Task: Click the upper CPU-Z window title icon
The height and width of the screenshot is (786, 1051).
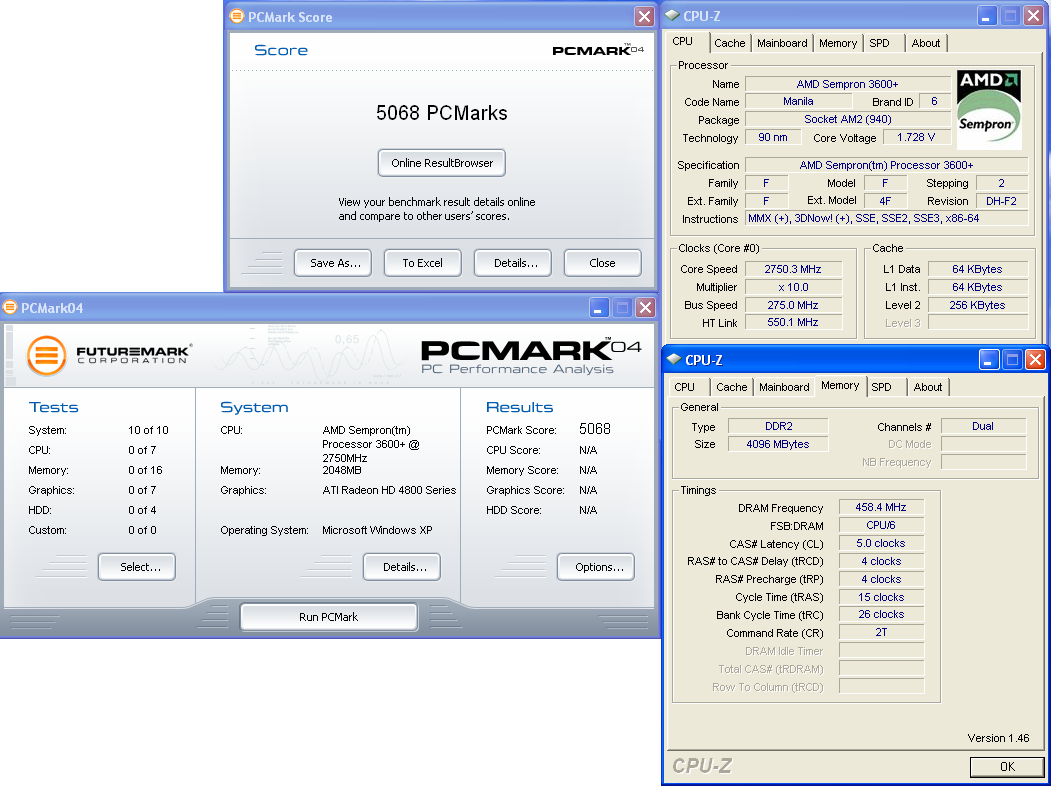Action: click(672, 15)
